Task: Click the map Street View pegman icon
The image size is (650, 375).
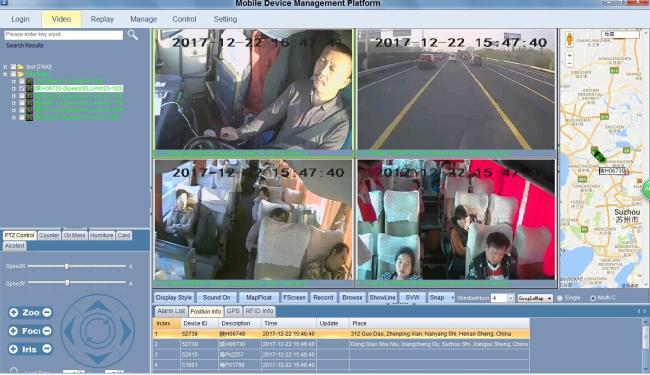Action: coord(570,39)
